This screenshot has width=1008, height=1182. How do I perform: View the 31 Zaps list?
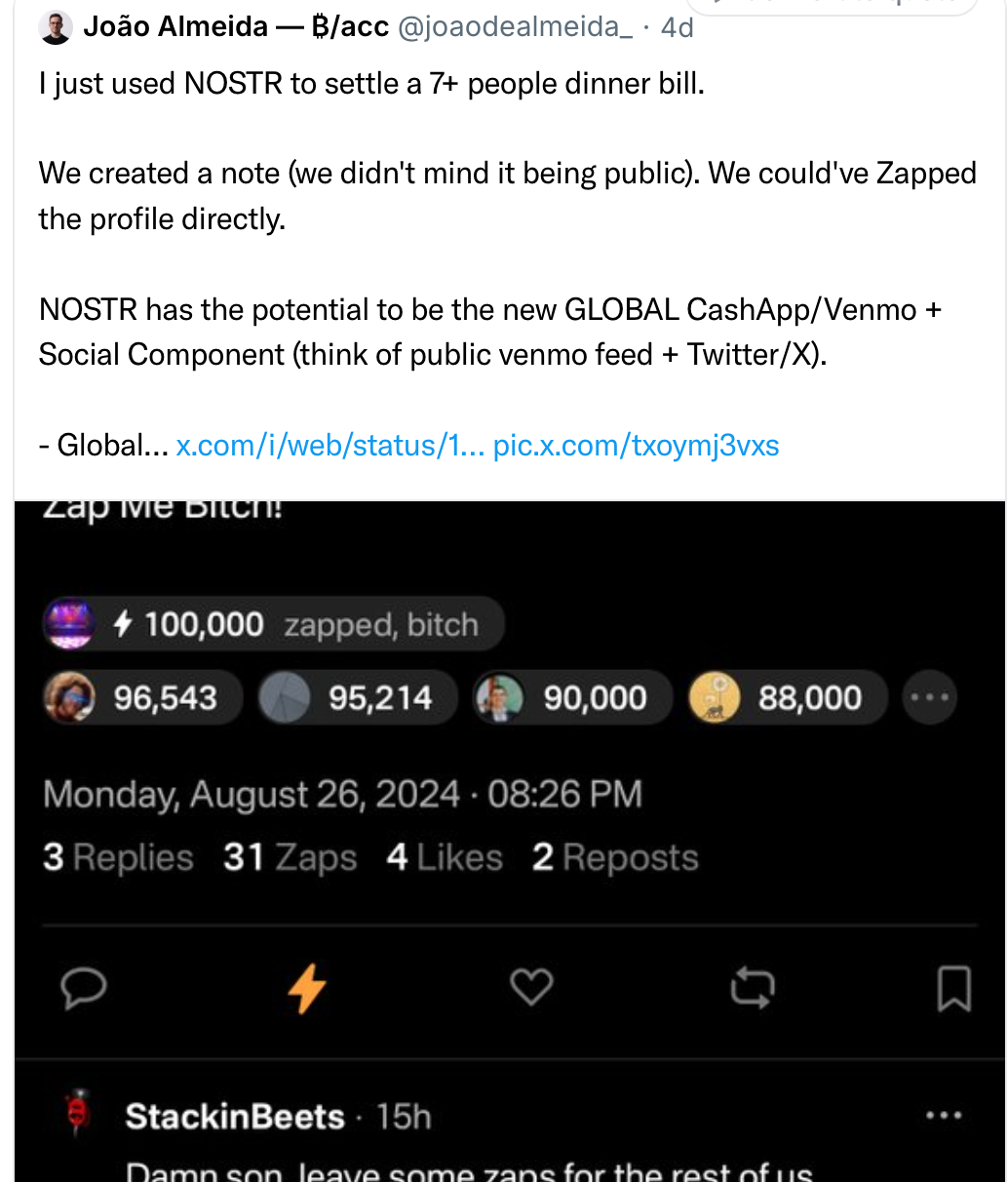(x=290, y=857)
